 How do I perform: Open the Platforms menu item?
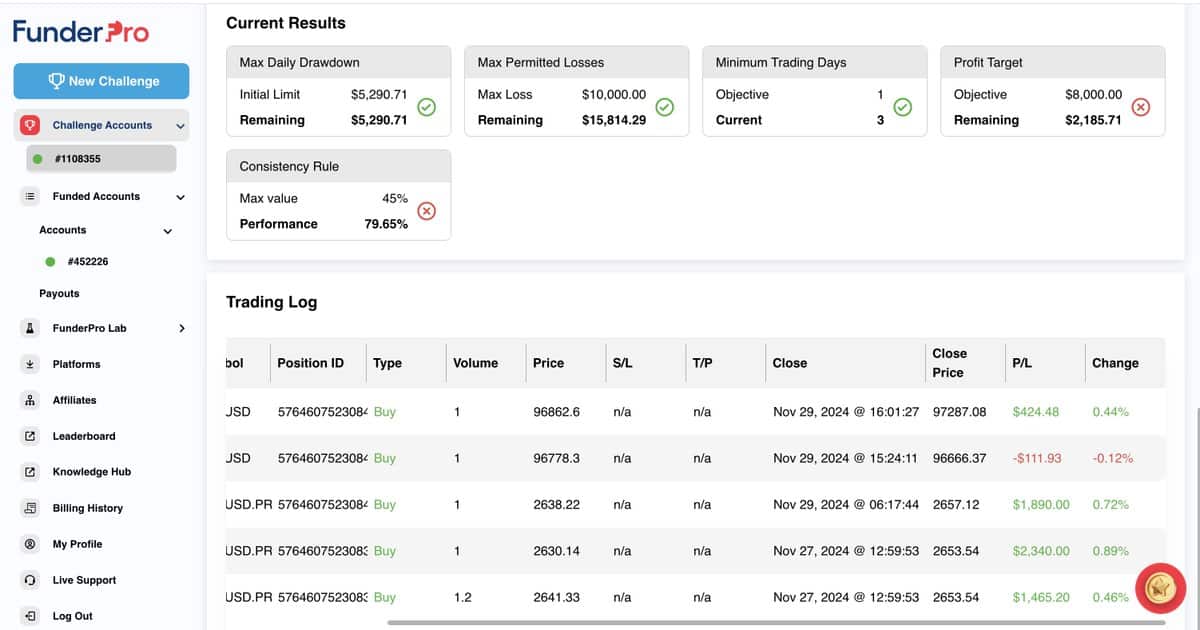click(x=76, y=364)
